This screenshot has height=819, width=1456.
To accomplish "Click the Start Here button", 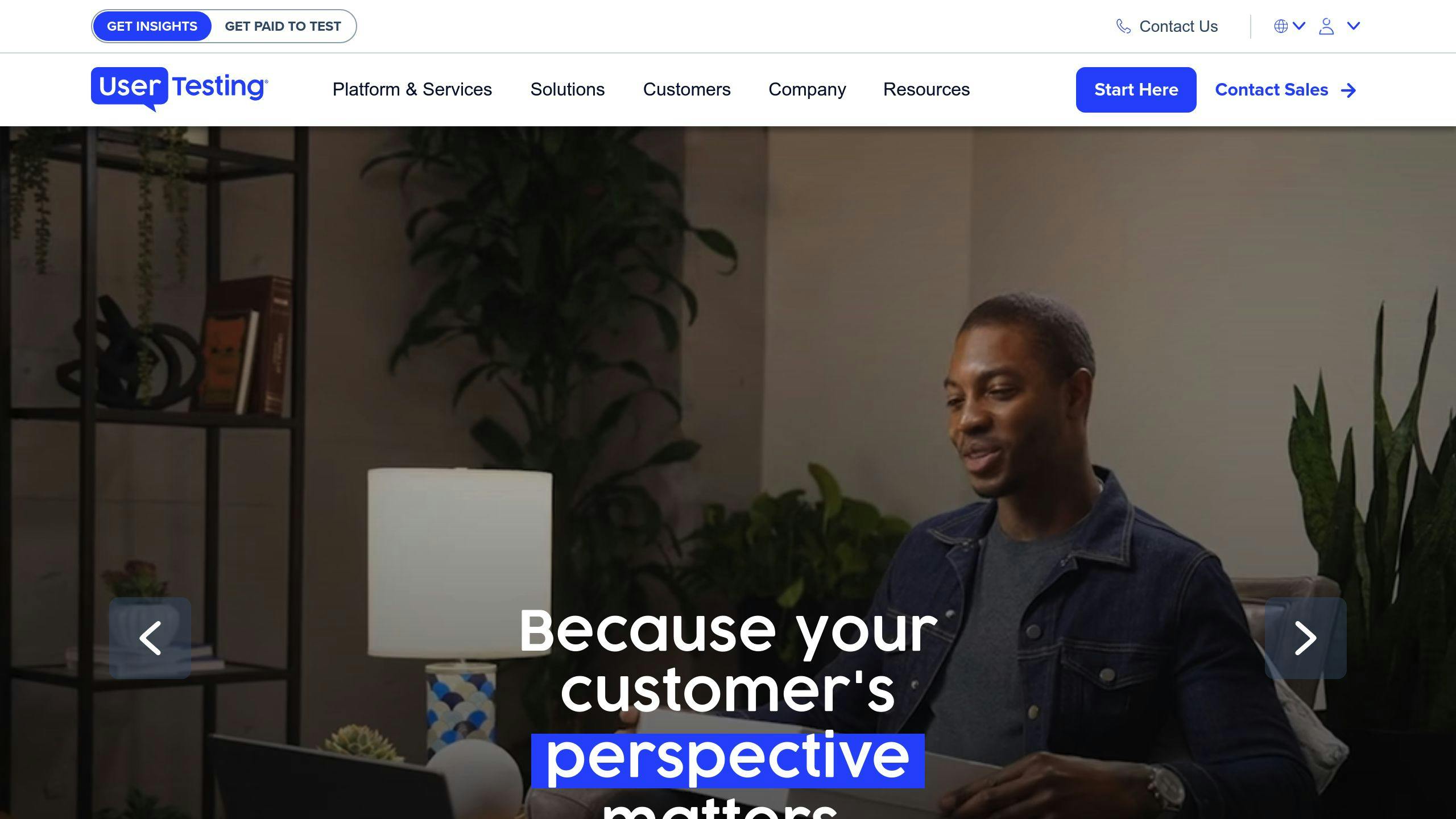I will coord(1136,89).
